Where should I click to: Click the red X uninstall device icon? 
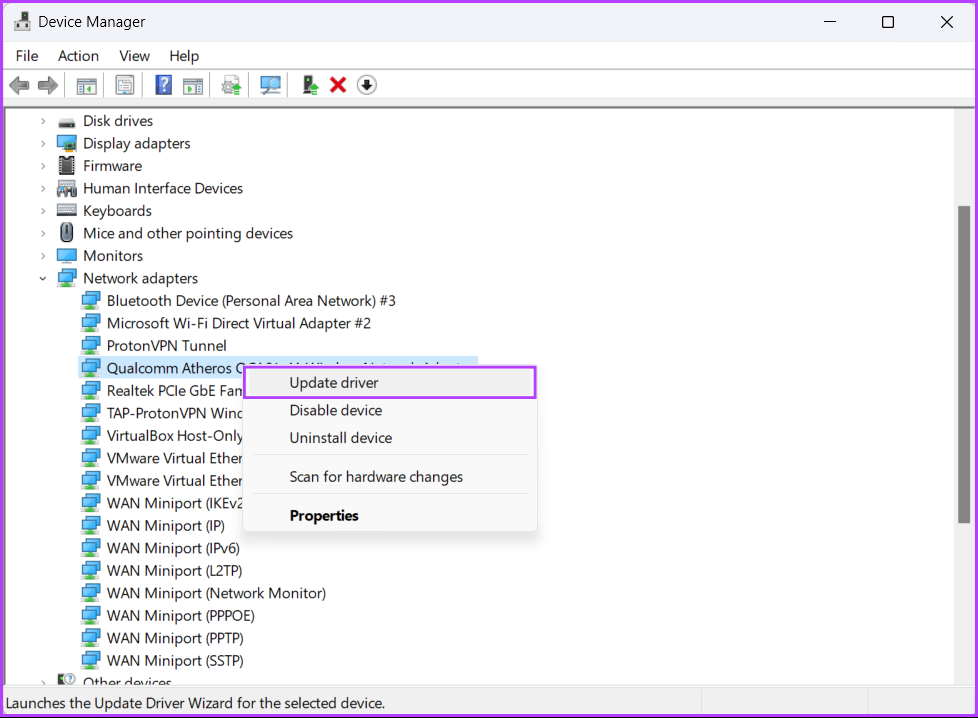pos(338,85)
